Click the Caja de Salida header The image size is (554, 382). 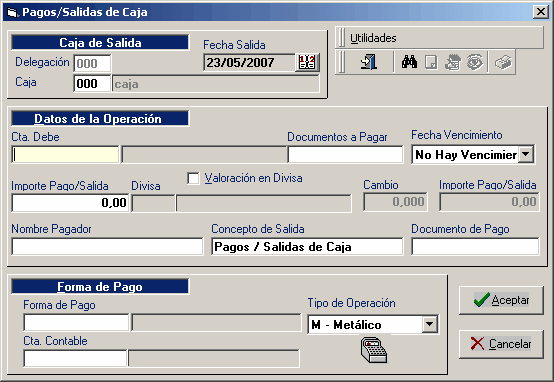point(100,43)
